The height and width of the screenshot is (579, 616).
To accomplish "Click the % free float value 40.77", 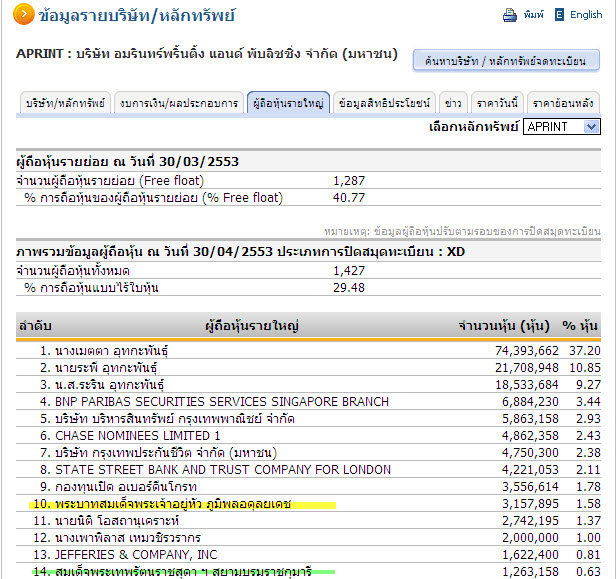I will click(349, 198).
